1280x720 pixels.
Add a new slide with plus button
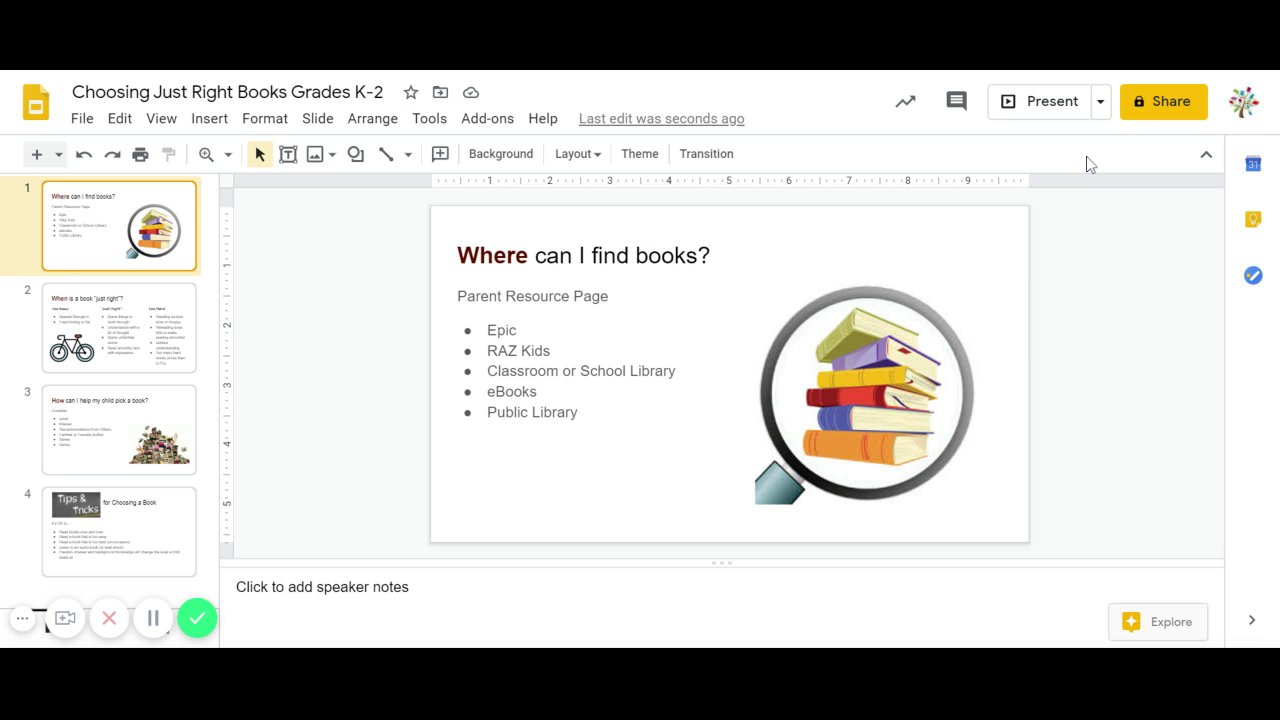tap(37, 154)
